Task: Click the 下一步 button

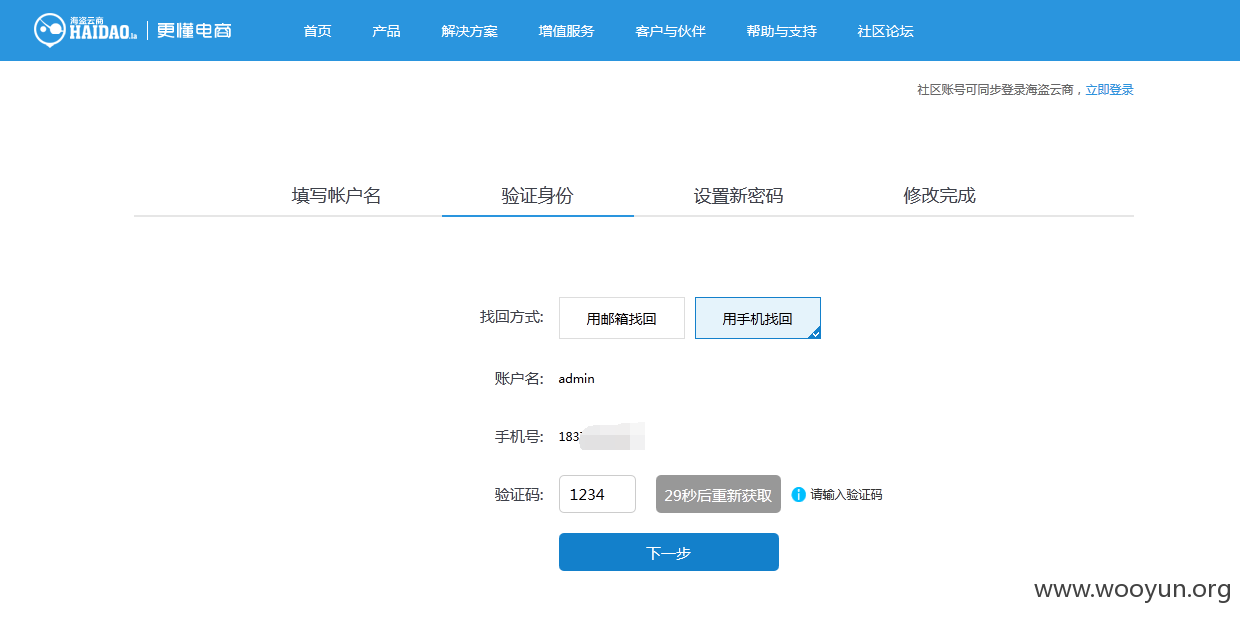Action: point(669,552)
